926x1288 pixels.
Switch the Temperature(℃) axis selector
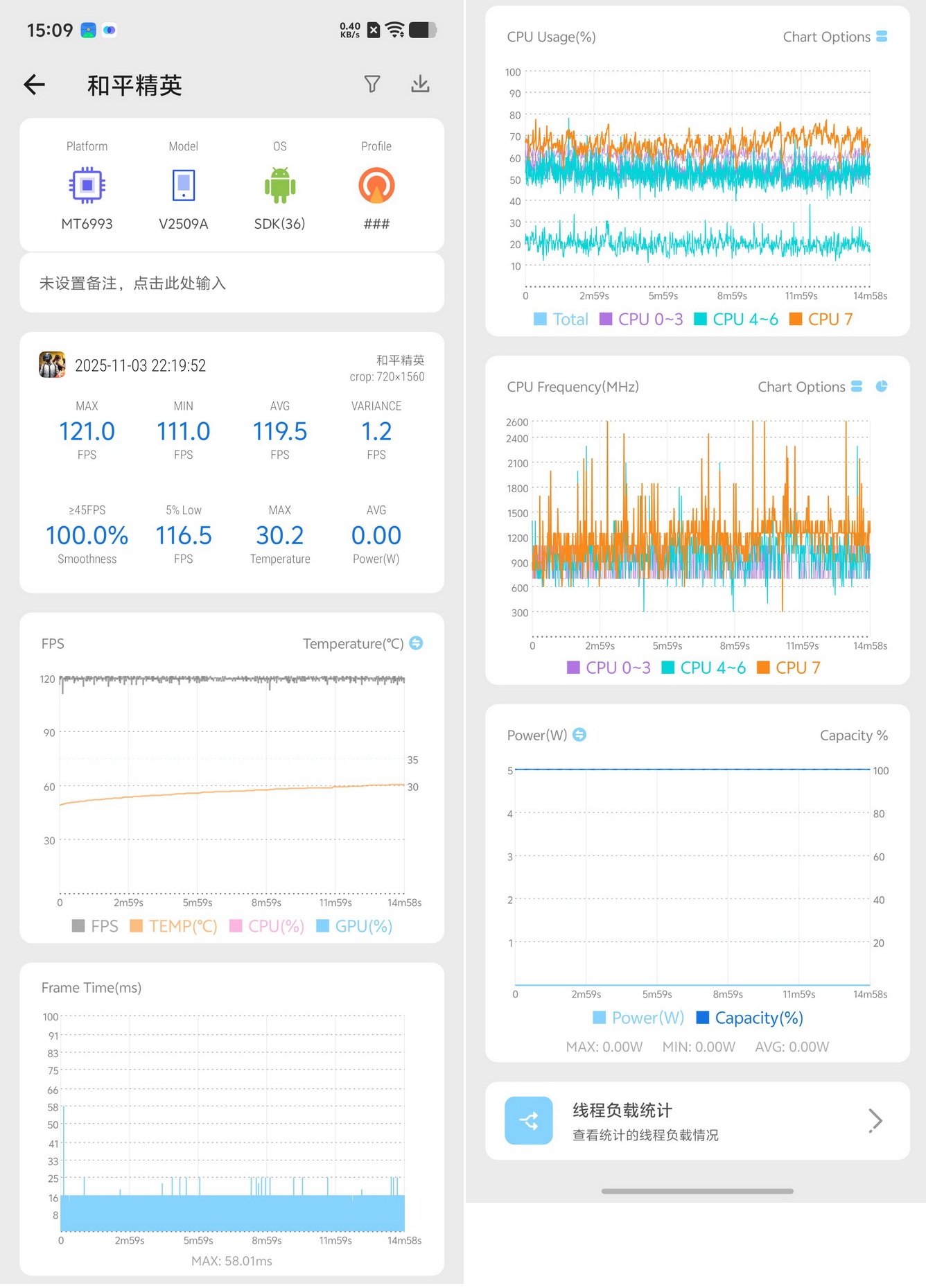click(416, 643)
